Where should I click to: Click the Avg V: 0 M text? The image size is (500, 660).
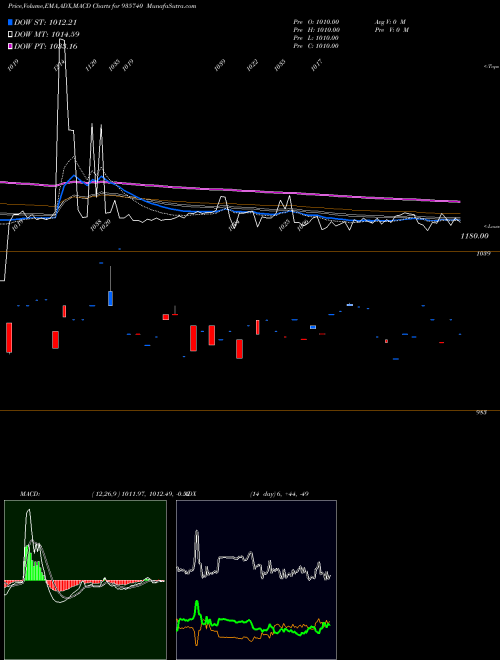[x=390, y=22]
